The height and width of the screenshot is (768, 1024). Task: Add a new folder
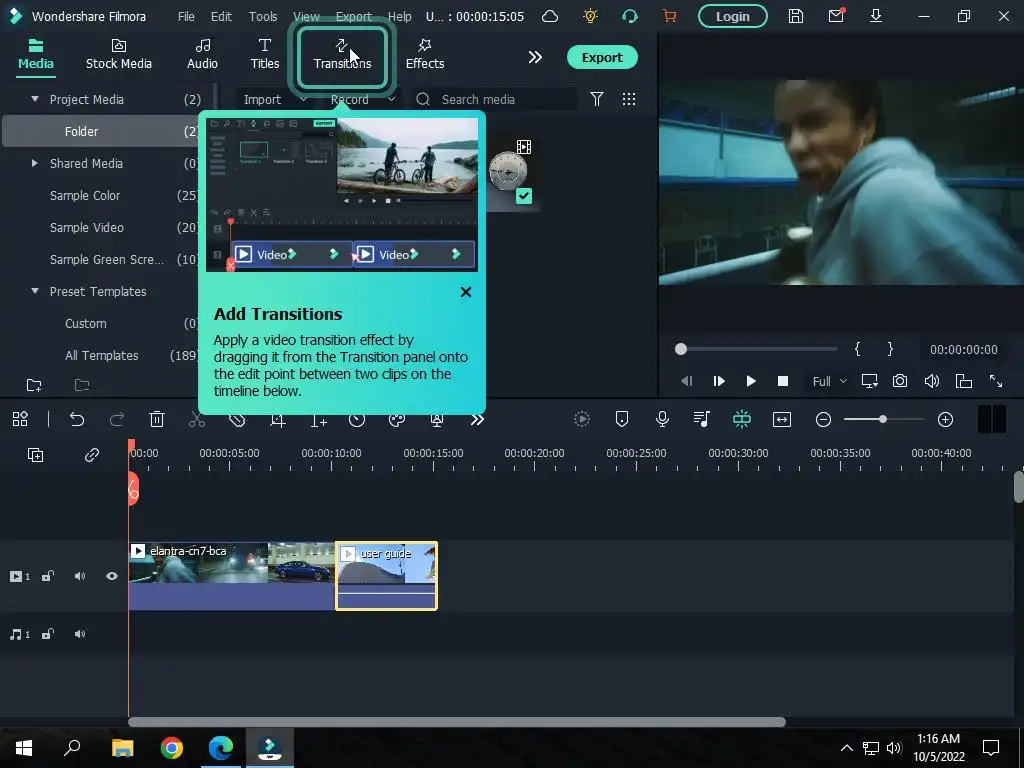coord(34,385)
